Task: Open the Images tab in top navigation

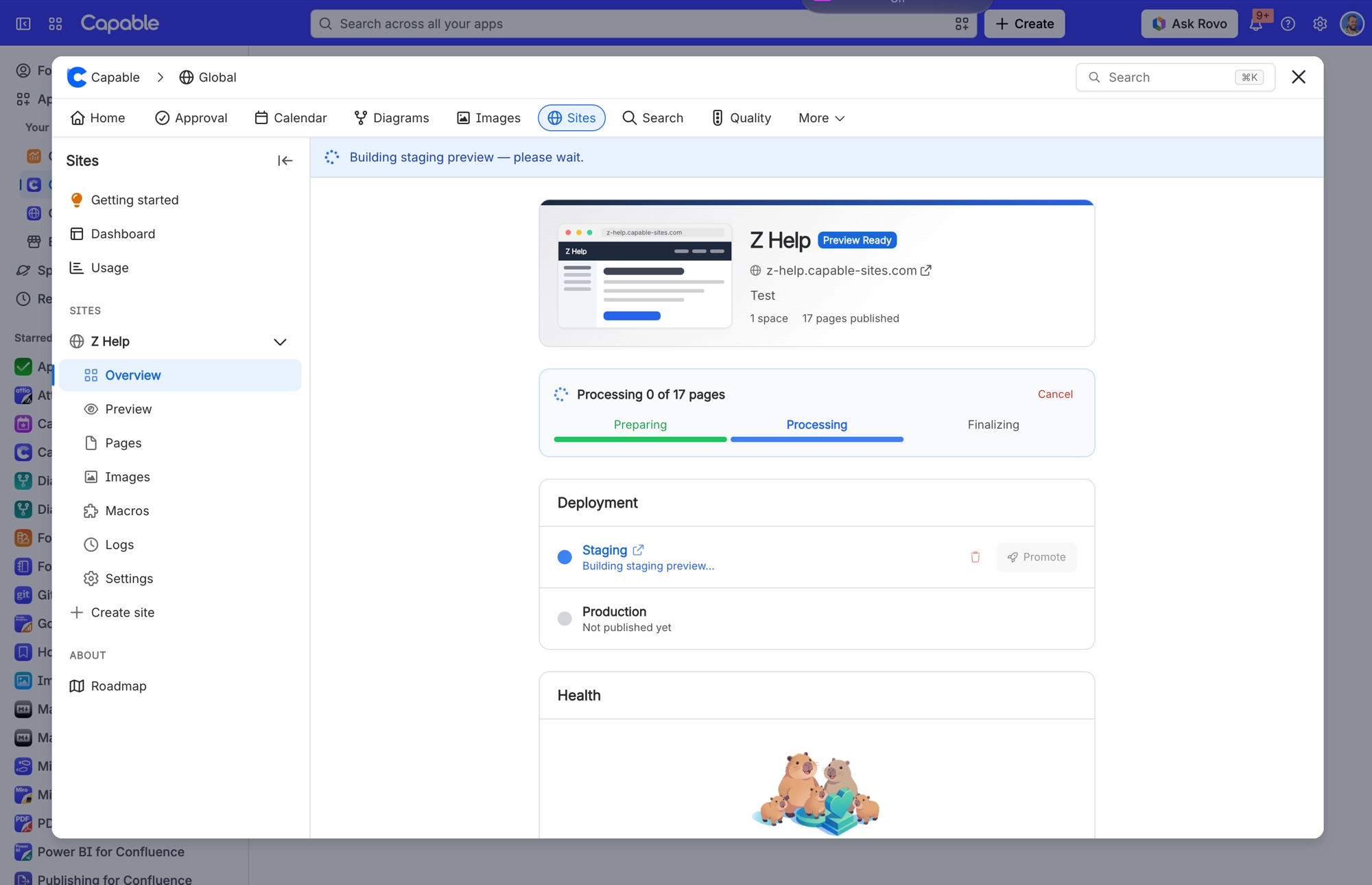Action: coord(488,118)
